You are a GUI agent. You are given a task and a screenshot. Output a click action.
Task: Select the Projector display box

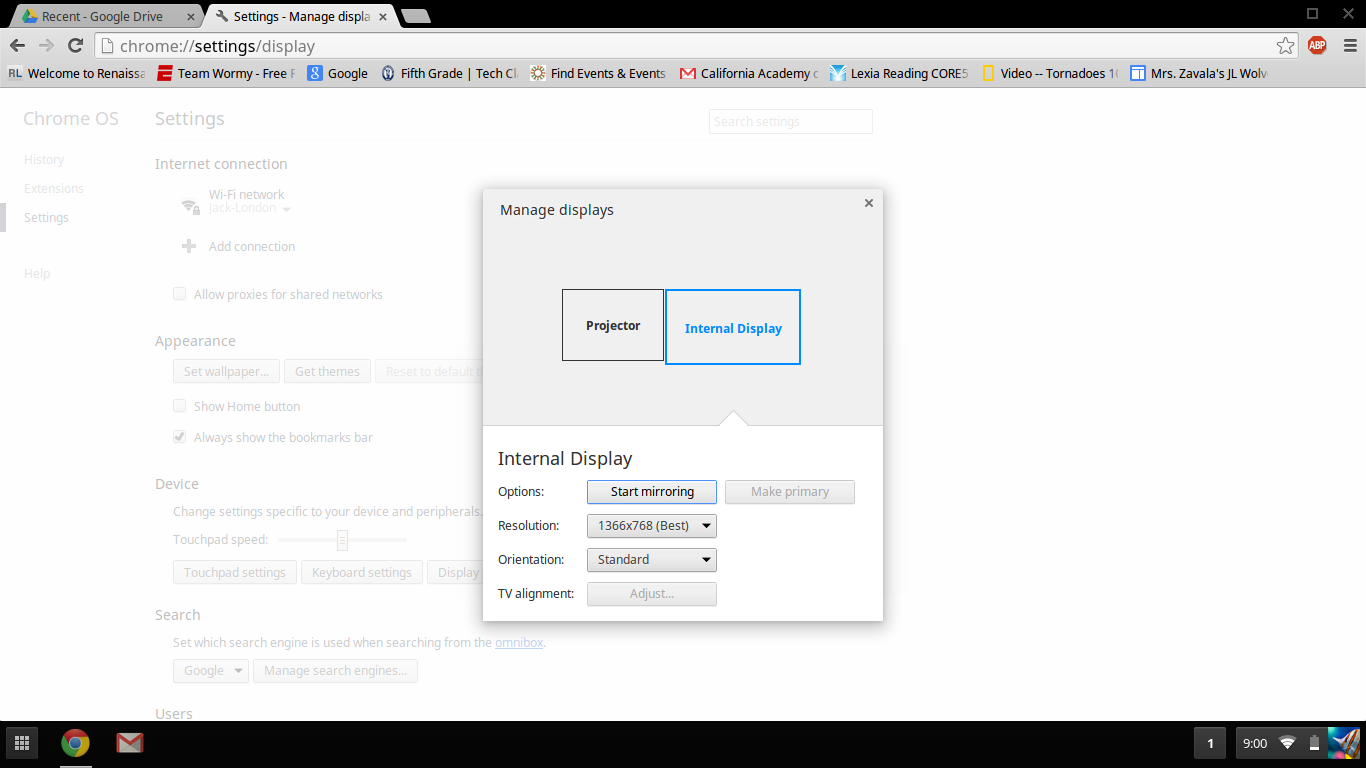(613, 325)
